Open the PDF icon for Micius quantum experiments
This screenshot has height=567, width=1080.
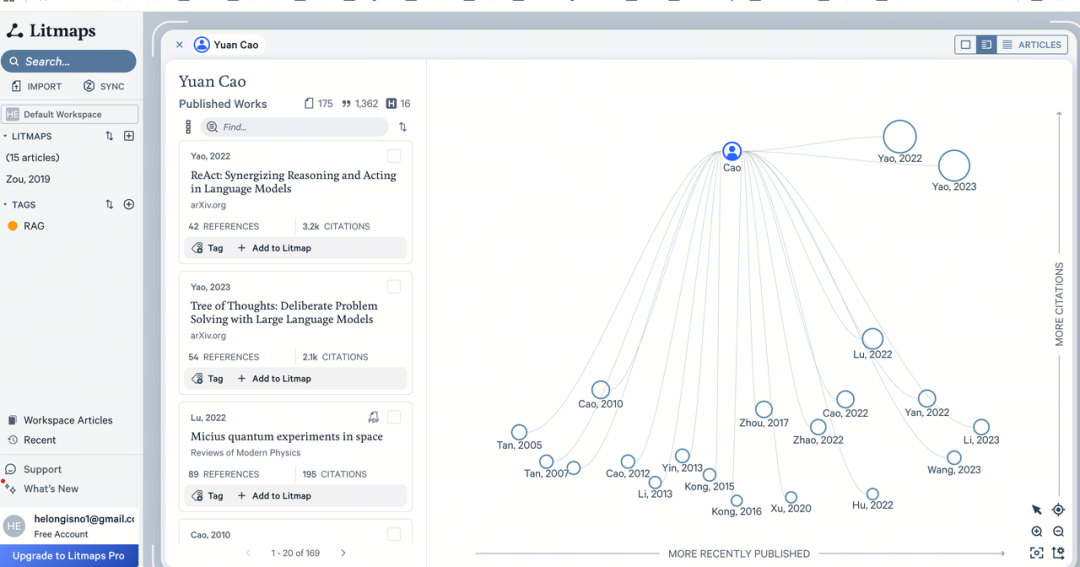tap(373, 417)
